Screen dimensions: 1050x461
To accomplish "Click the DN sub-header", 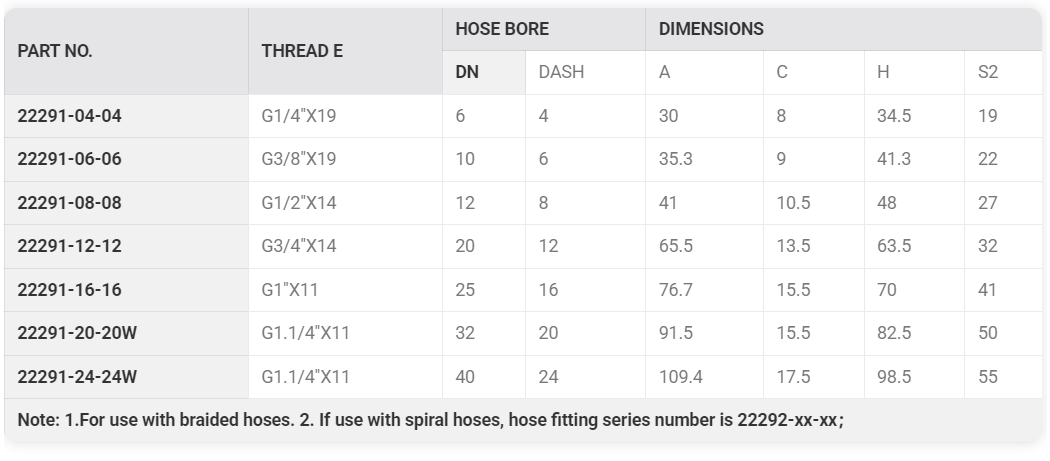I will click(x=467, y=73).
